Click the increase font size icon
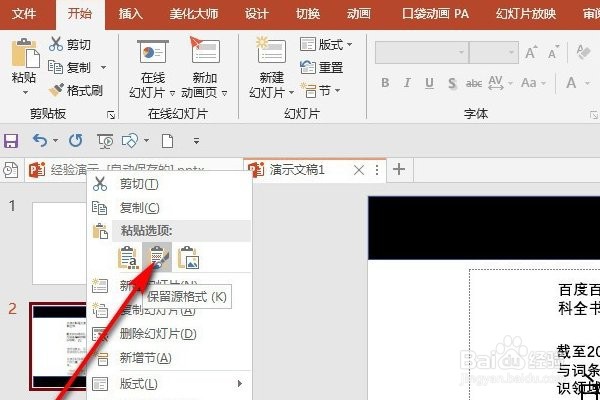 pos(531,52)
